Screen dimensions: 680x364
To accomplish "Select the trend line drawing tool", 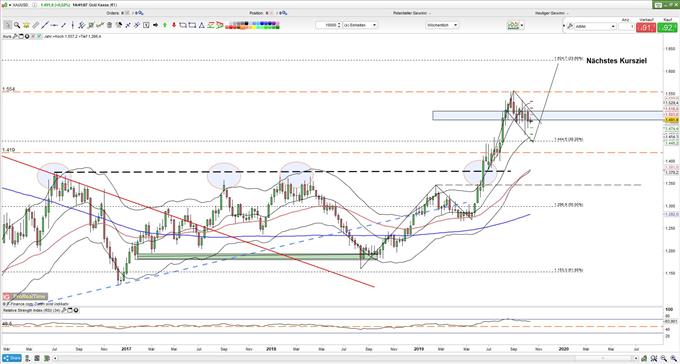I will coord(45,25).
